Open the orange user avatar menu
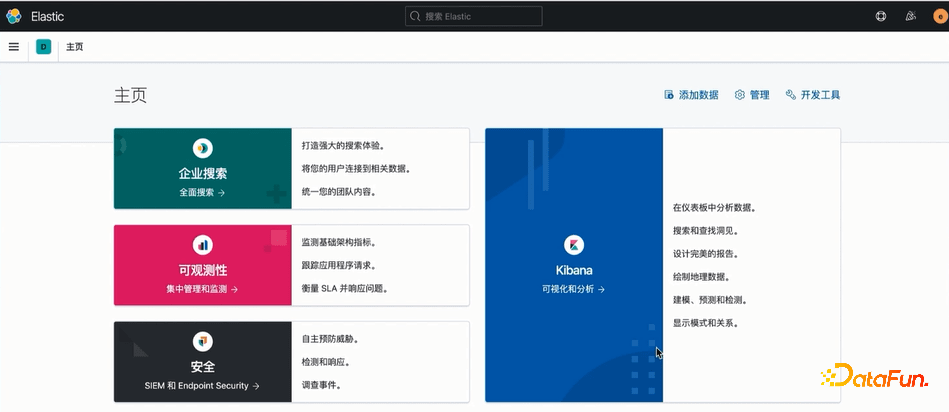 click(x=941, y=16)
